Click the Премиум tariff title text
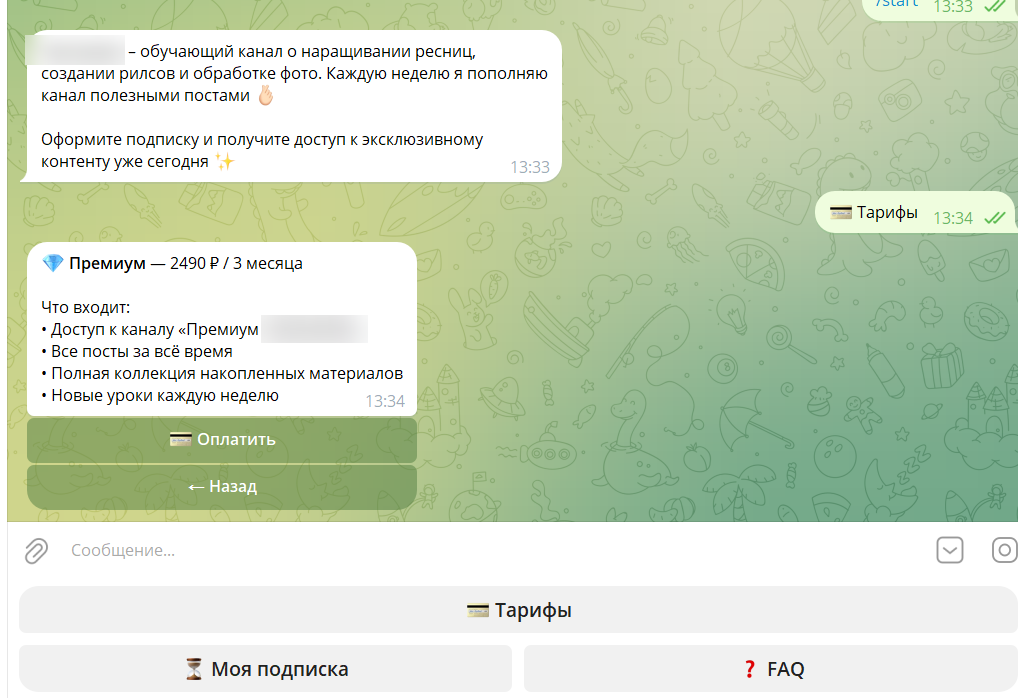 click(107, 263)
